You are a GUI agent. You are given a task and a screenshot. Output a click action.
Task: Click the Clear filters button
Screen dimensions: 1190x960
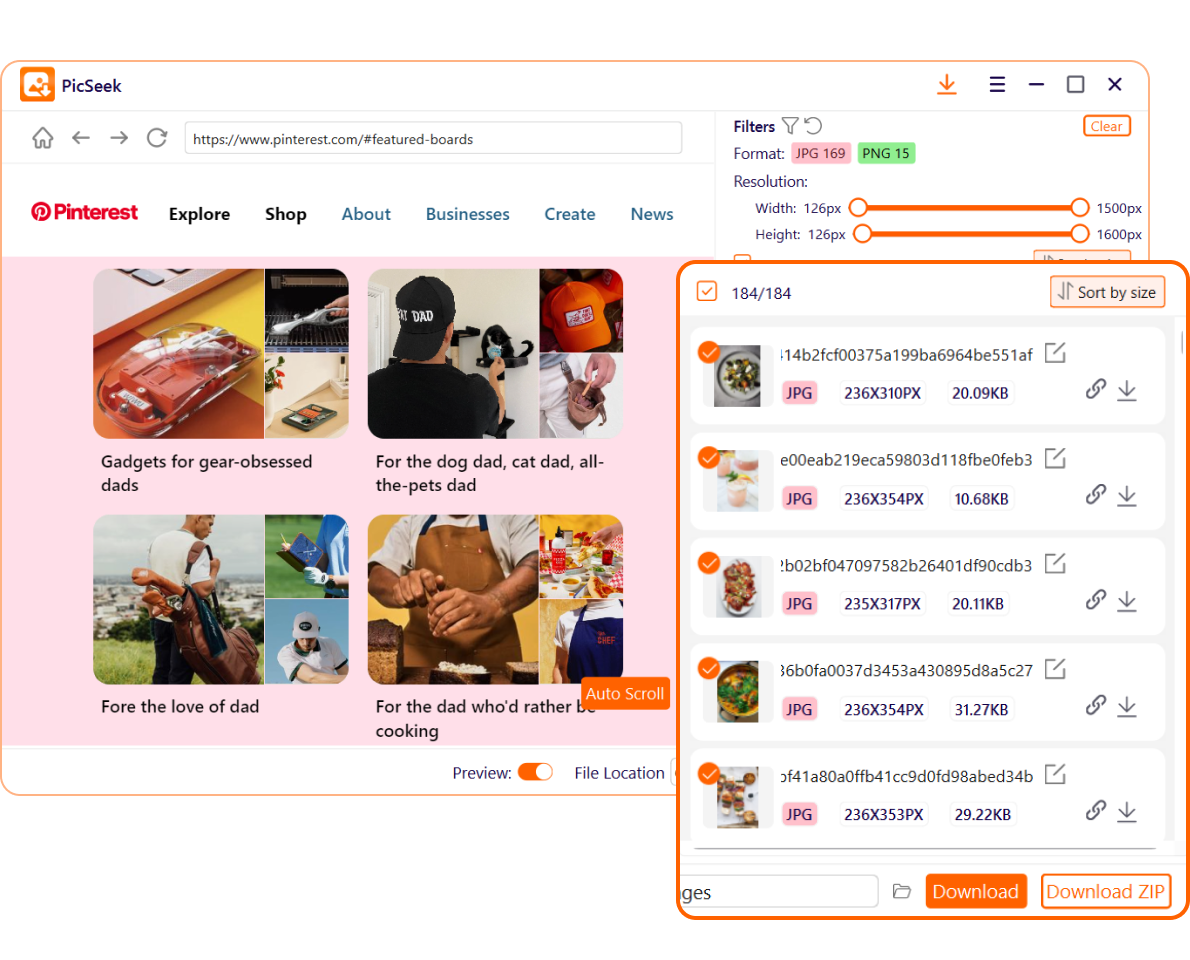(1107, 126)
